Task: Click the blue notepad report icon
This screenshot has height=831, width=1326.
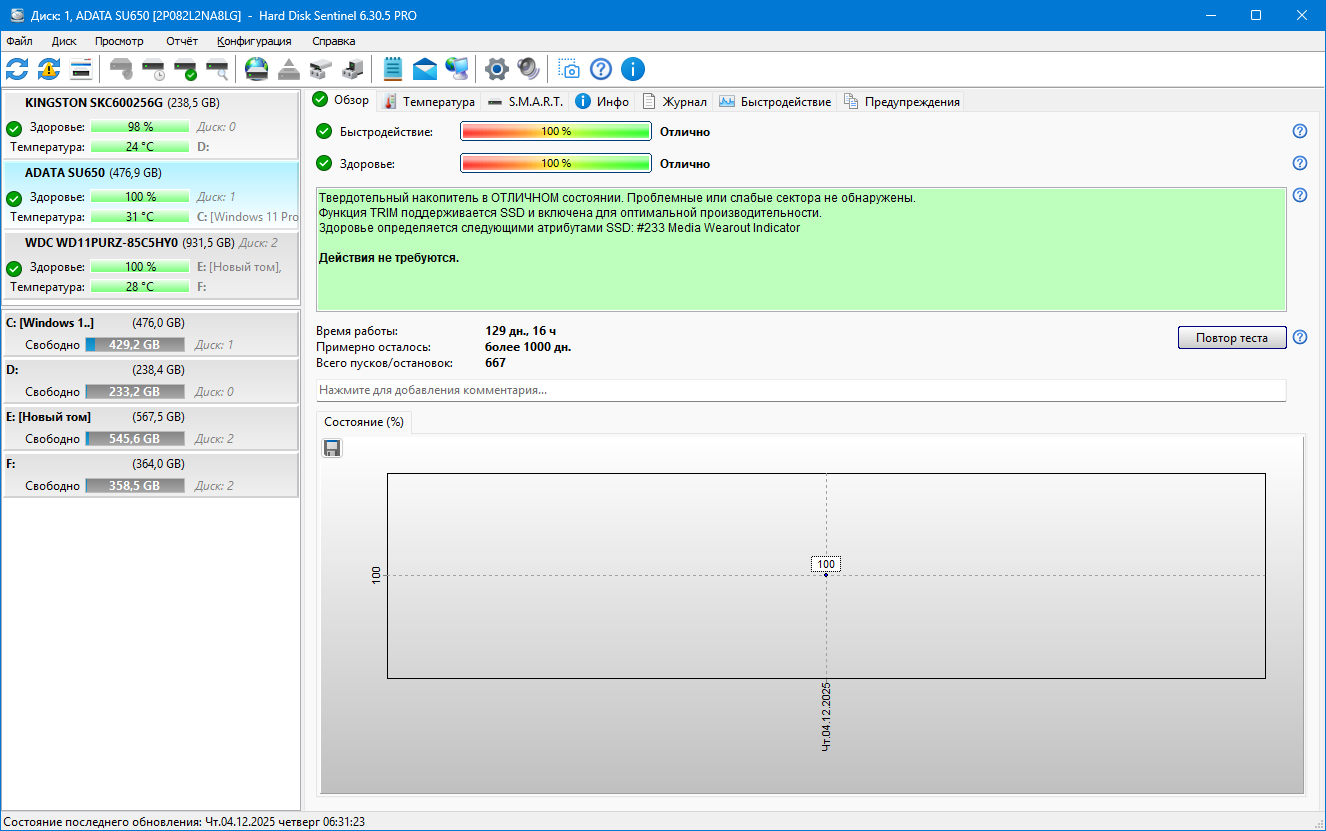Action: (x=393, y=69)
